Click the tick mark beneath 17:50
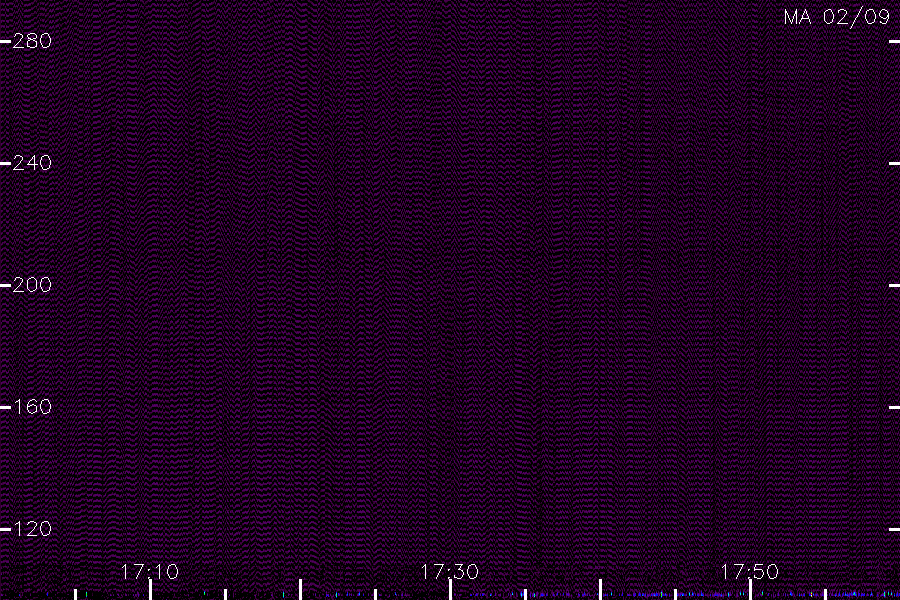The image size is (900, 600). (x=750, y=590)
